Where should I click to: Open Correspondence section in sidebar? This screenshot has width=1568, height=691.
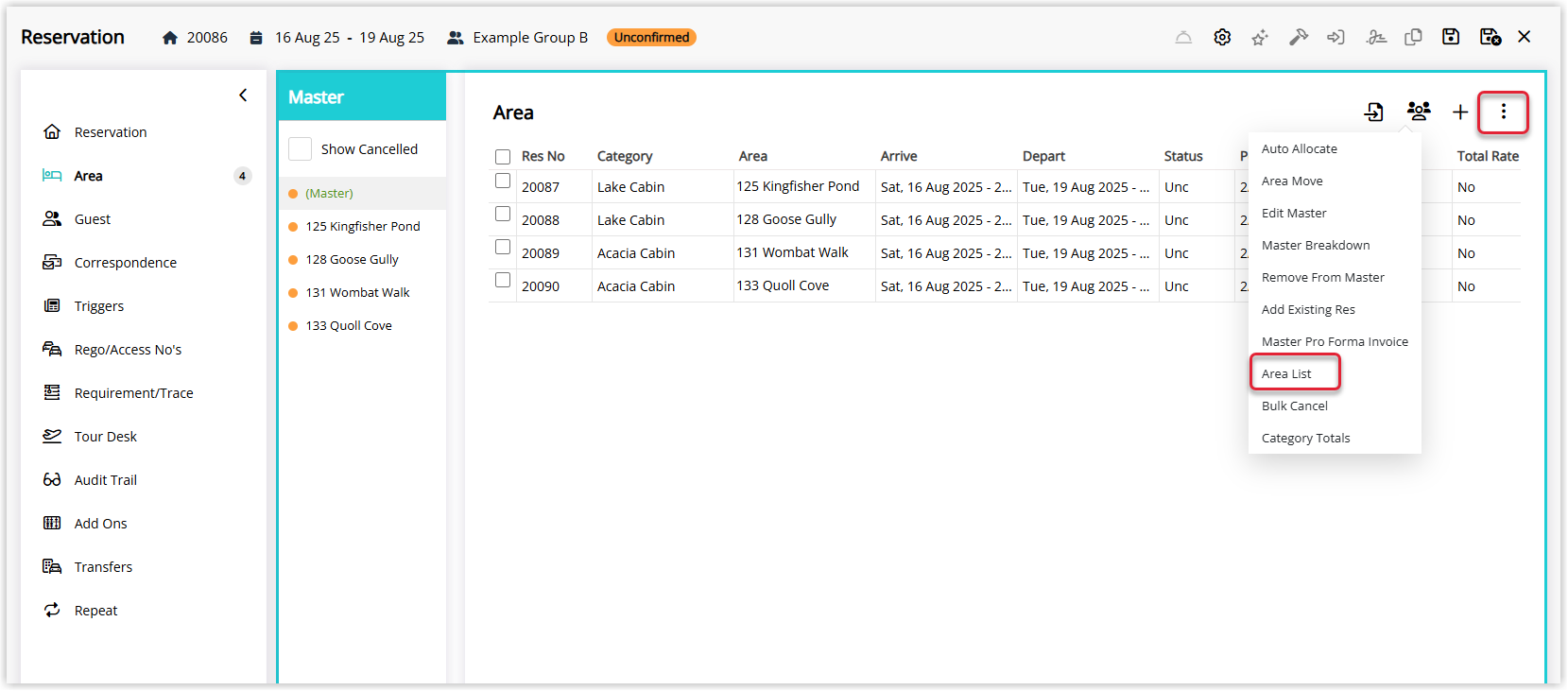point(125,263)
